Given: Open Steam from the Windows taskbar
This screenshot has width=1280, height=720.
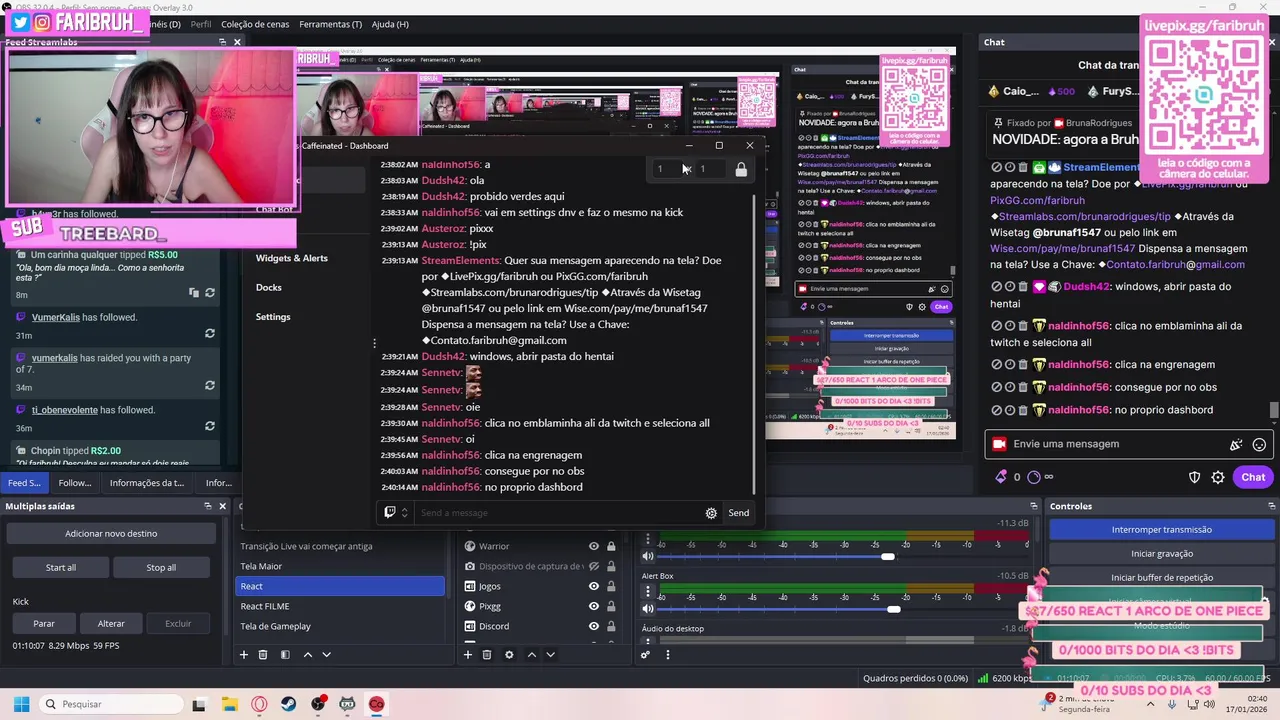Looking at the screenshot, I should (x=289, y=704).
